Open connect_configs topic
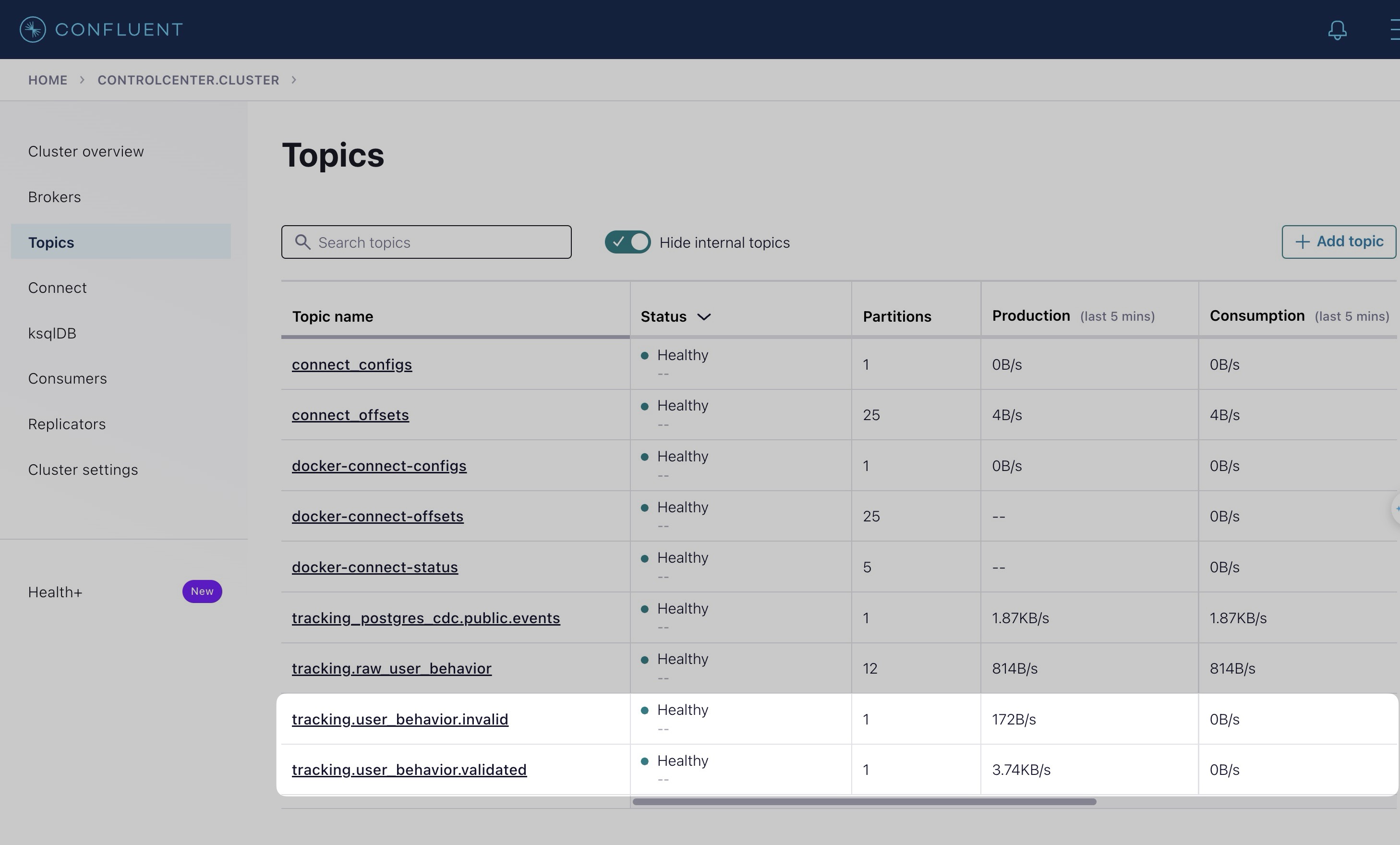The width and height of the screenshot is (1400, 845). click(x=352, y=365)
